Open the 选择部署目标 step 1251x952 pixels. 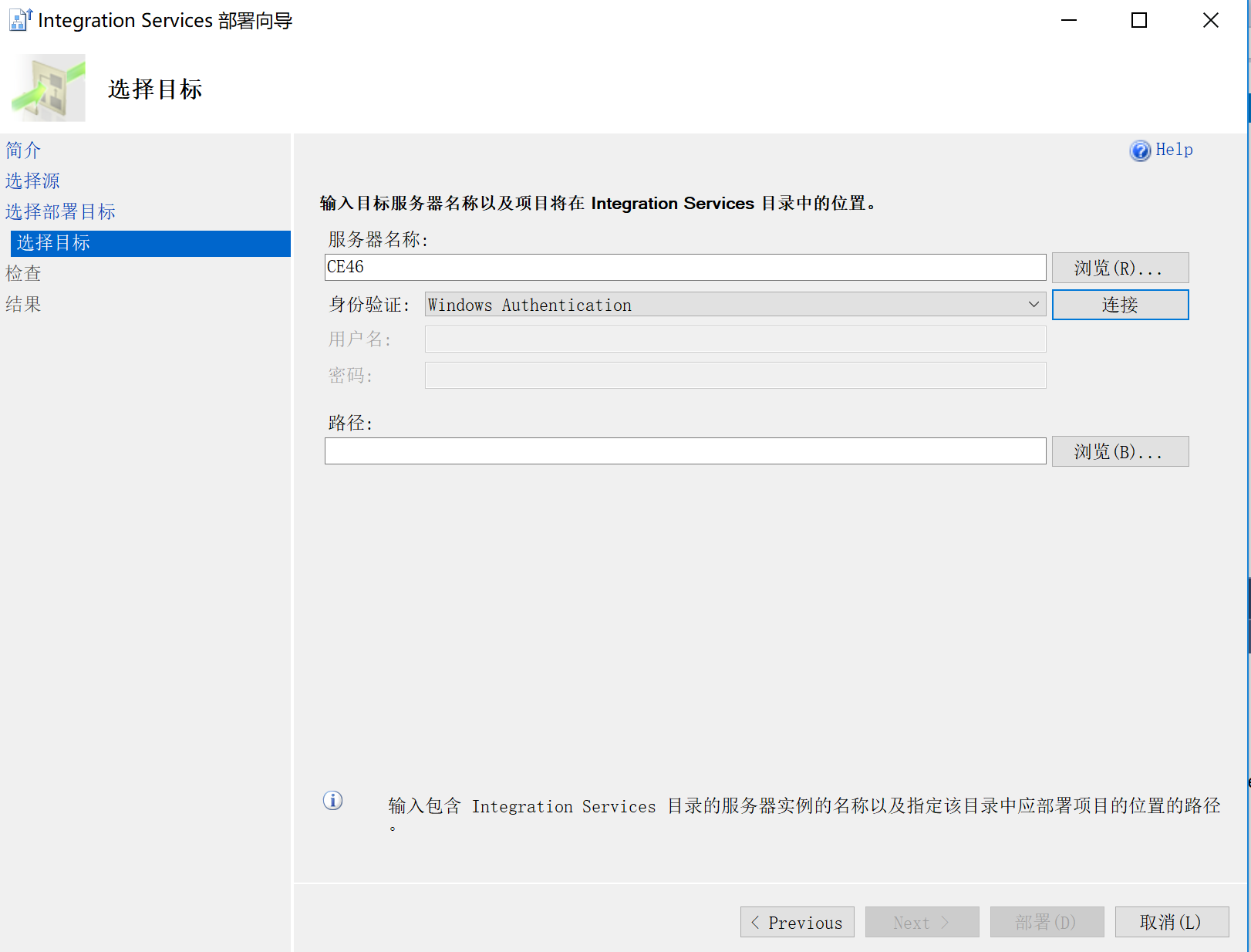[60, 211]
